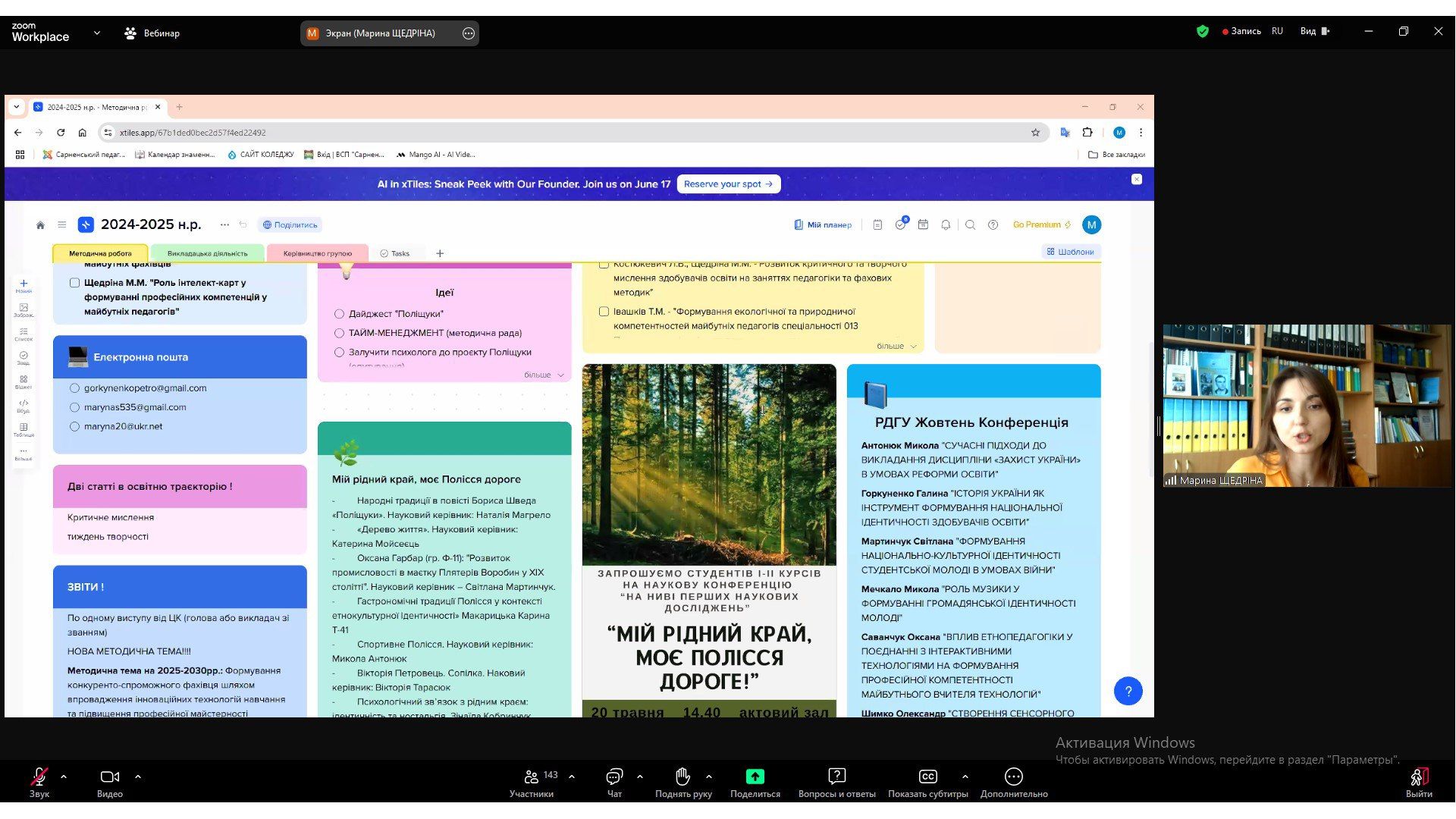Select radio for ТАЙМ-МЕНЕДЖМЕНТ item
The width and height of the screenshot is (1456, 819).
pyautogui.click(x=339, y=333)
